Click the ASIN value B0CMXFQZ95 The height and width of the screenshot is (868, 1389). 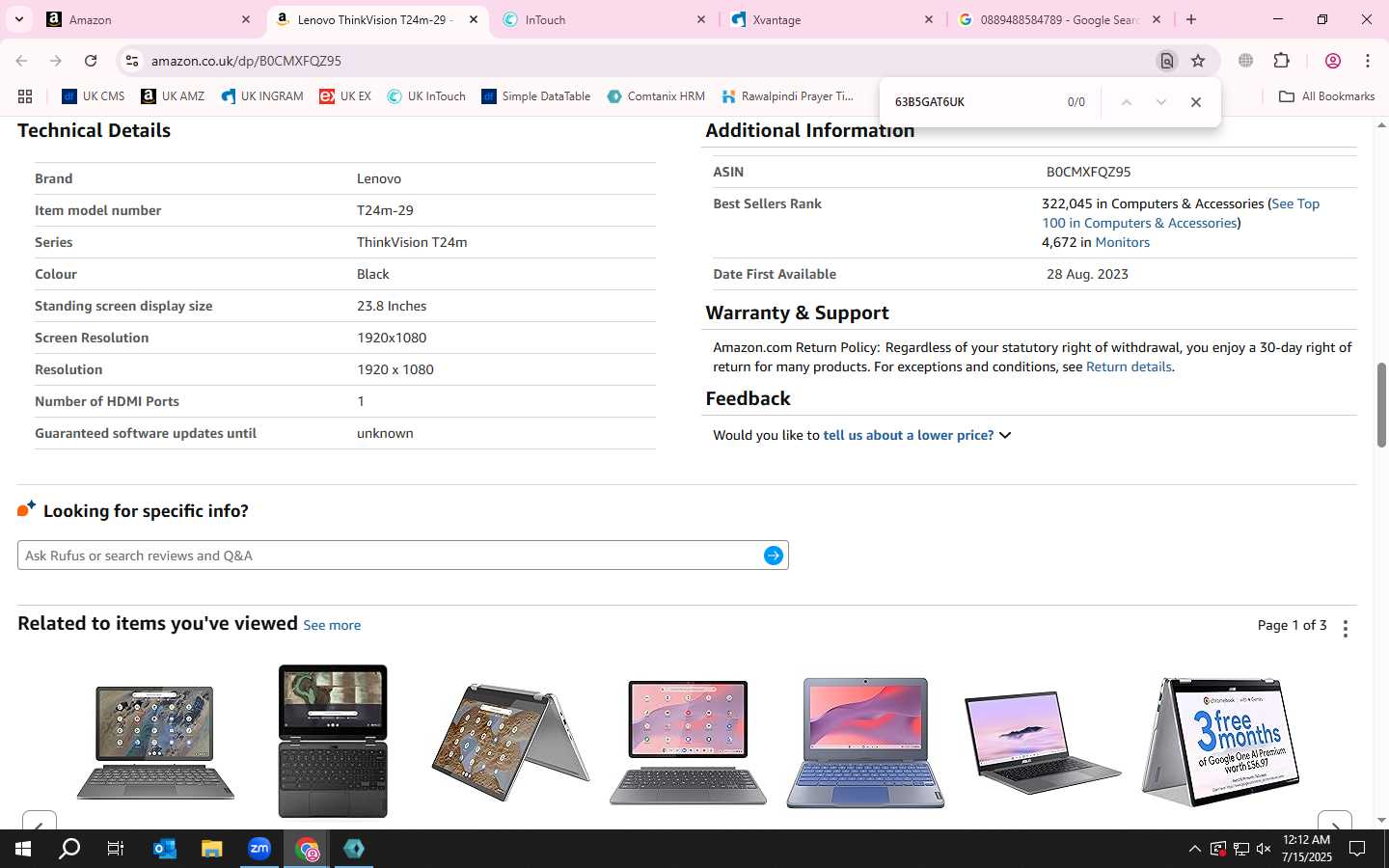point(1088,172)
